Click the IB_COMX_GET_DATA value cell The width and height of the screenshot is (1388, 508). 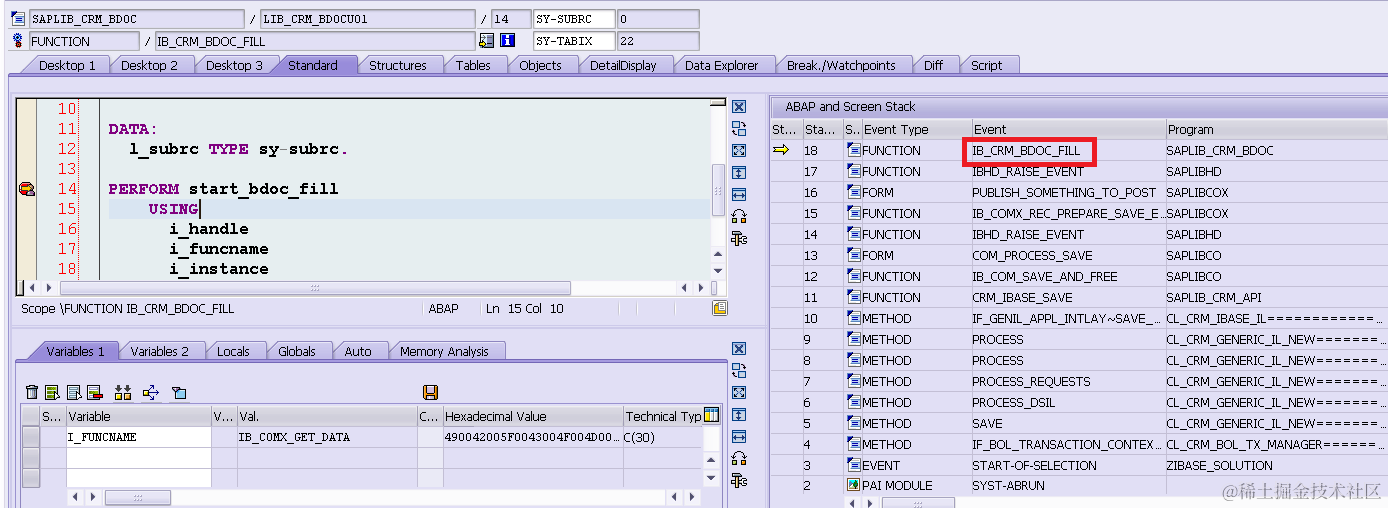click(326, 437)
